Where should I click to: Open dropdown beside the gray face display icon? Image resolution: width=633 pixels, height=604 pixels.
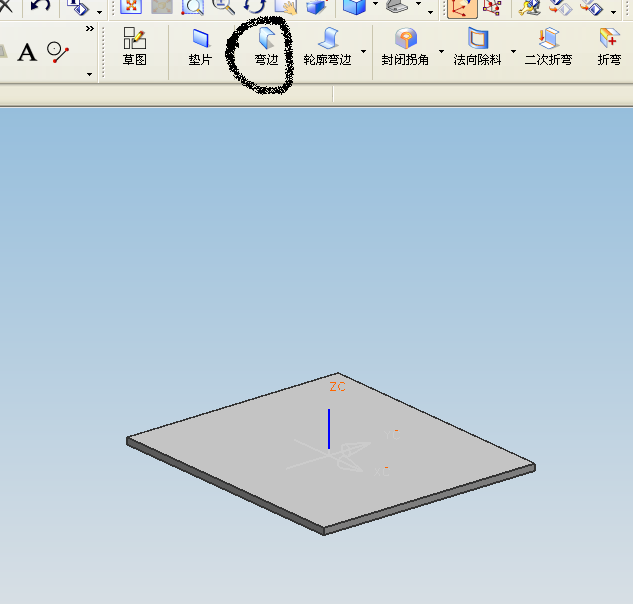pos(419,4)
